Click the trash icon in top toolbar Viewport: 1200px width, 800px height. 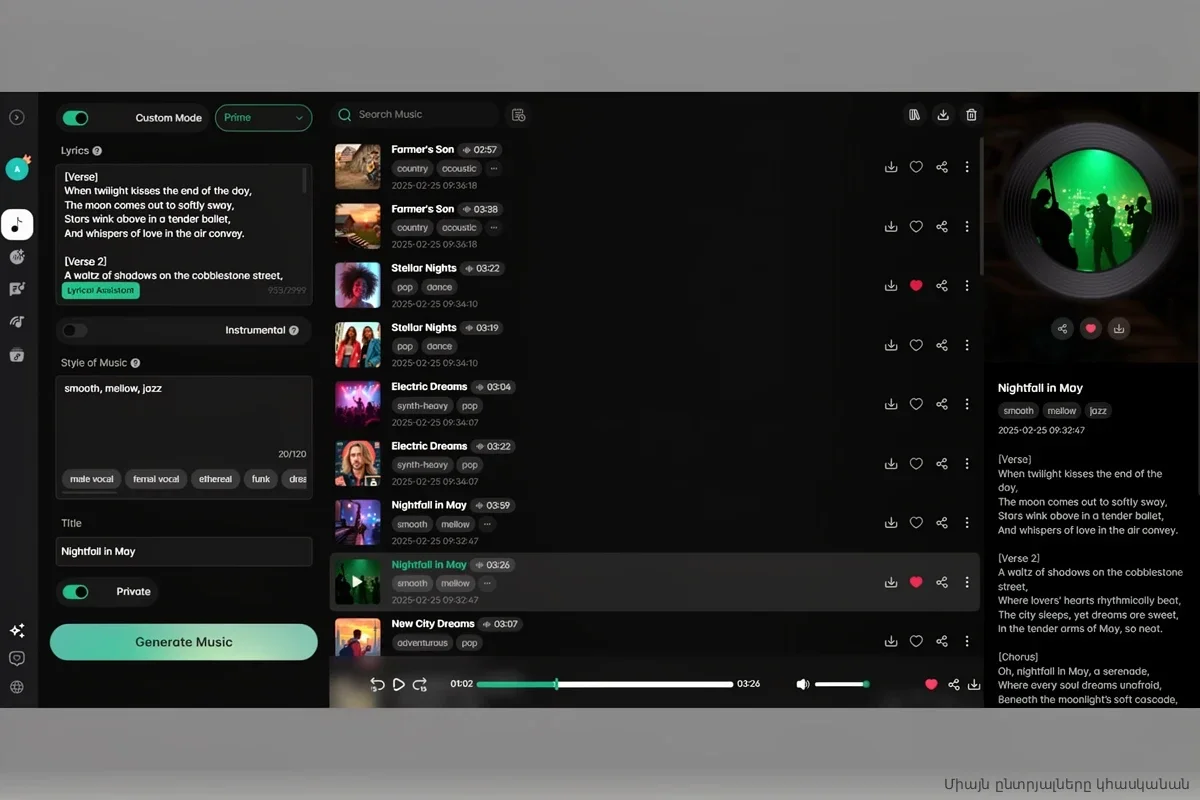(x=970, y=115)
